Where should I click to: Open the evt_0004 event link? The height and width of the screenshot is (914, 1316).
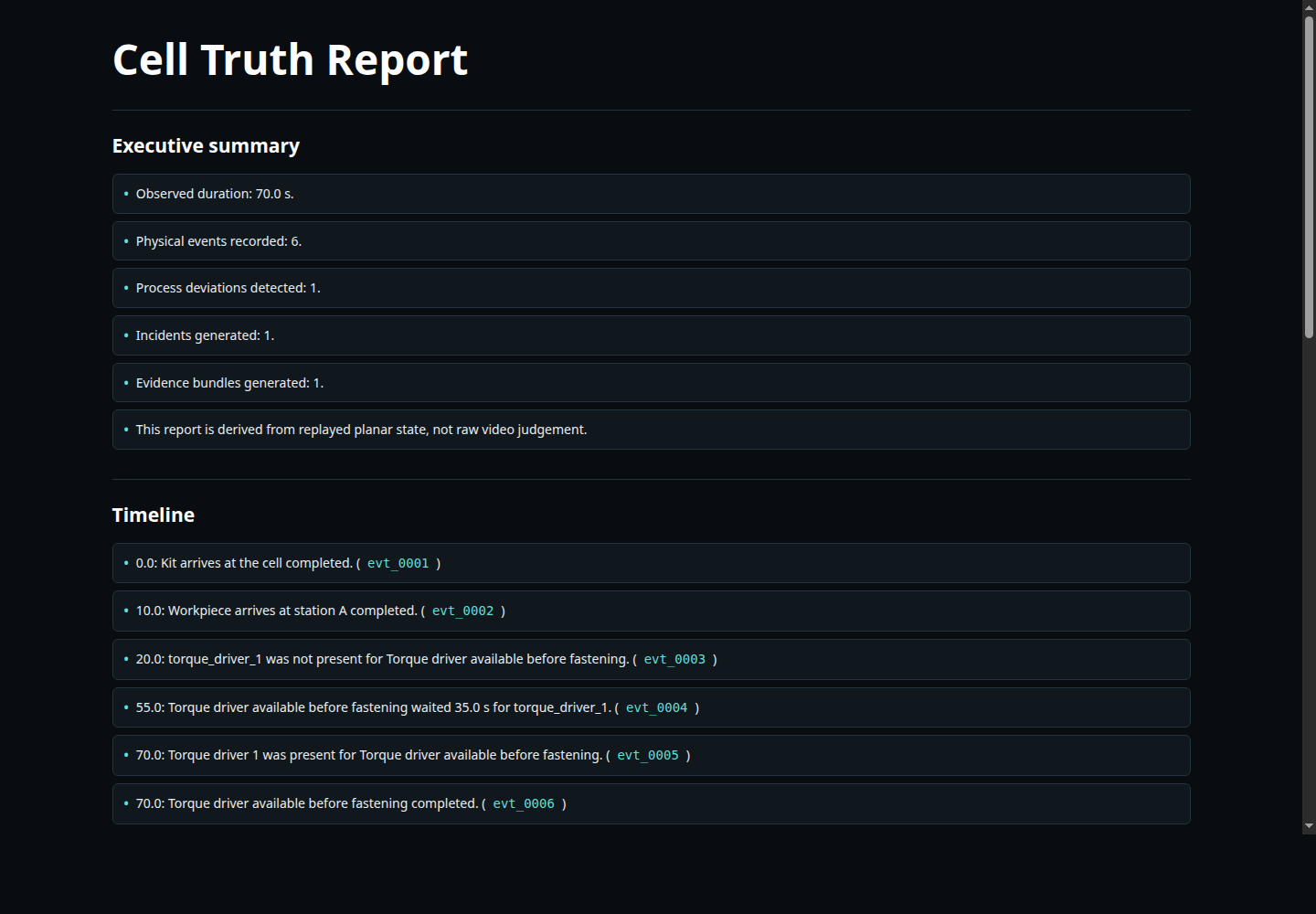point(656,708)
